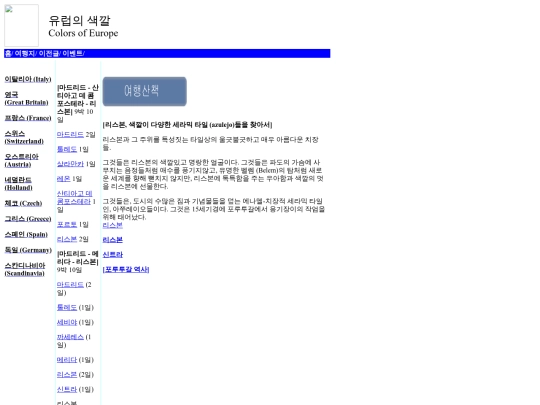Choose 스위스 (Switzerland) from country list

(x=24, y=137)
